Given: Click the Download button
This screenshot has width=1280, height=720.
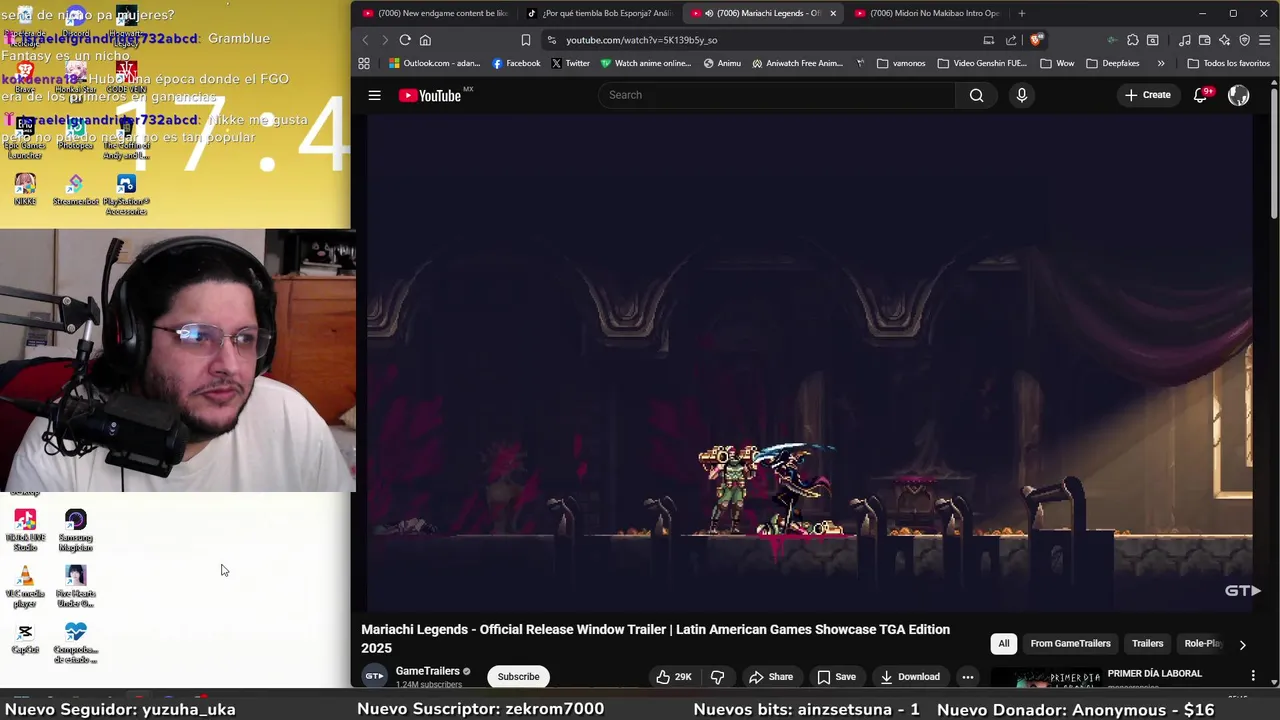Looking at the screenshot, I should click(909, 677).
